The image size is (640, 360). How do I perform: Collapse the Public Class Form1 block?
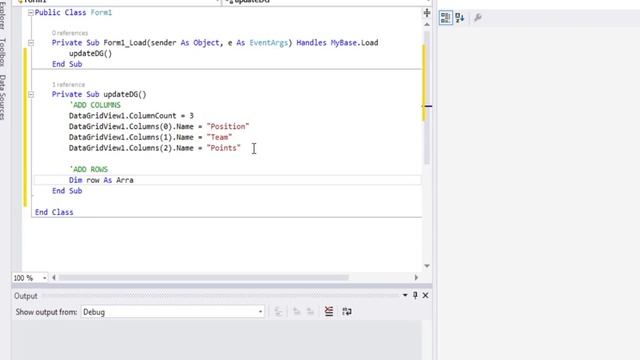[31, 13]
